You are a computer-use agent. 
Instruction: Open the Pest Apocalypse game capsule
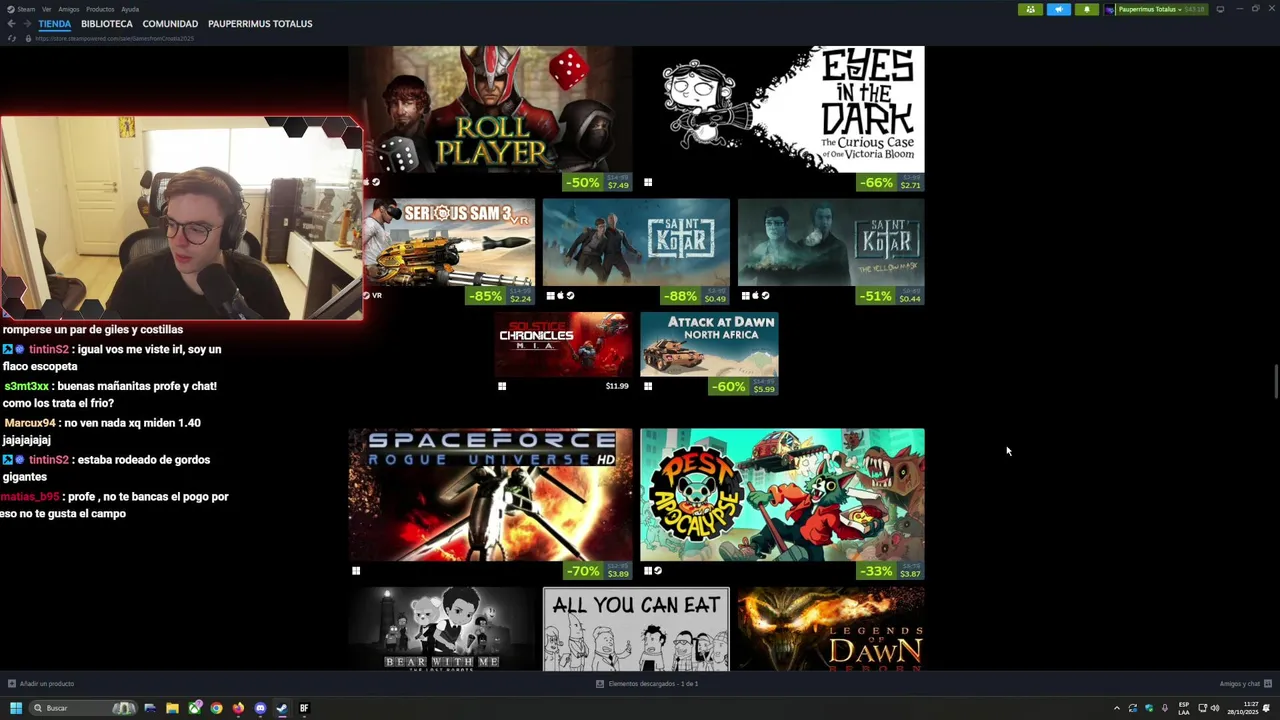782,494
